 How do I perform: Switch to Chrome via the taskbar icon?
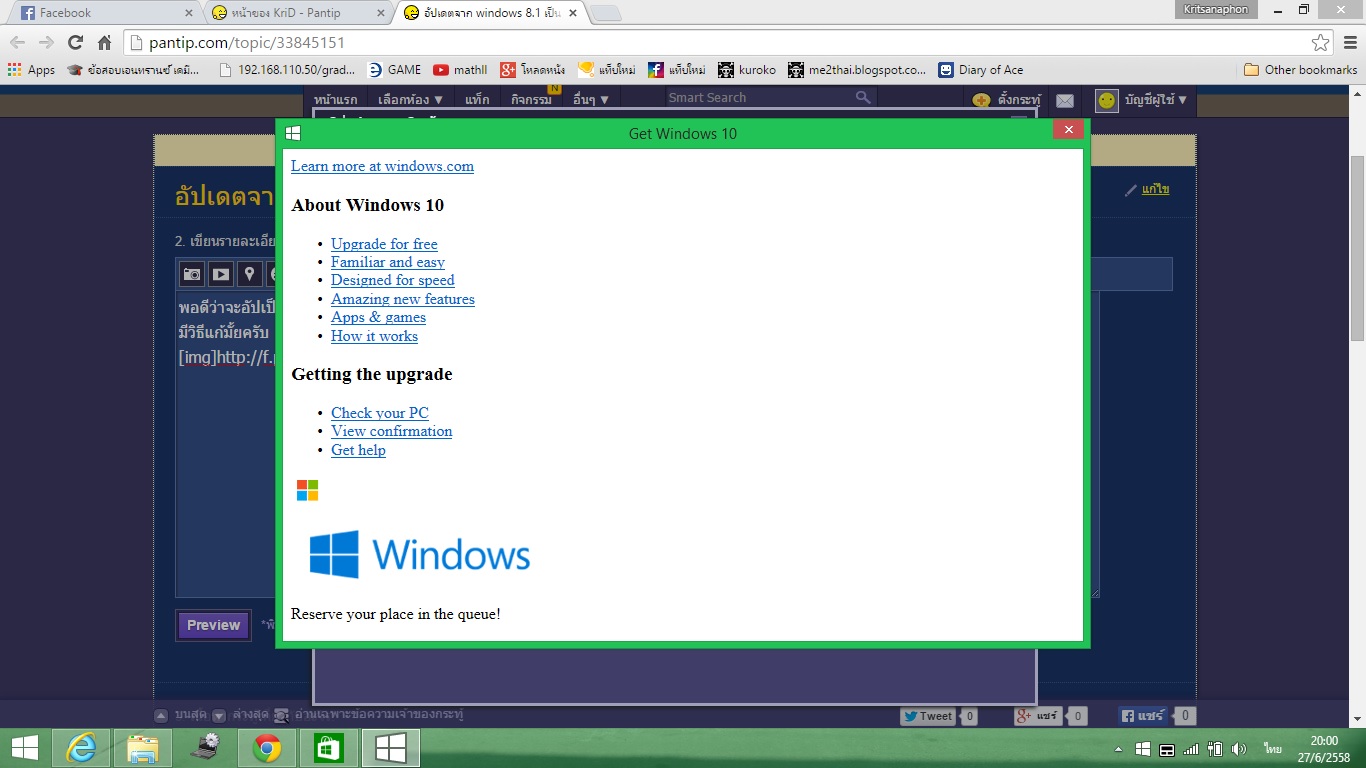click(x=267, y=748)
